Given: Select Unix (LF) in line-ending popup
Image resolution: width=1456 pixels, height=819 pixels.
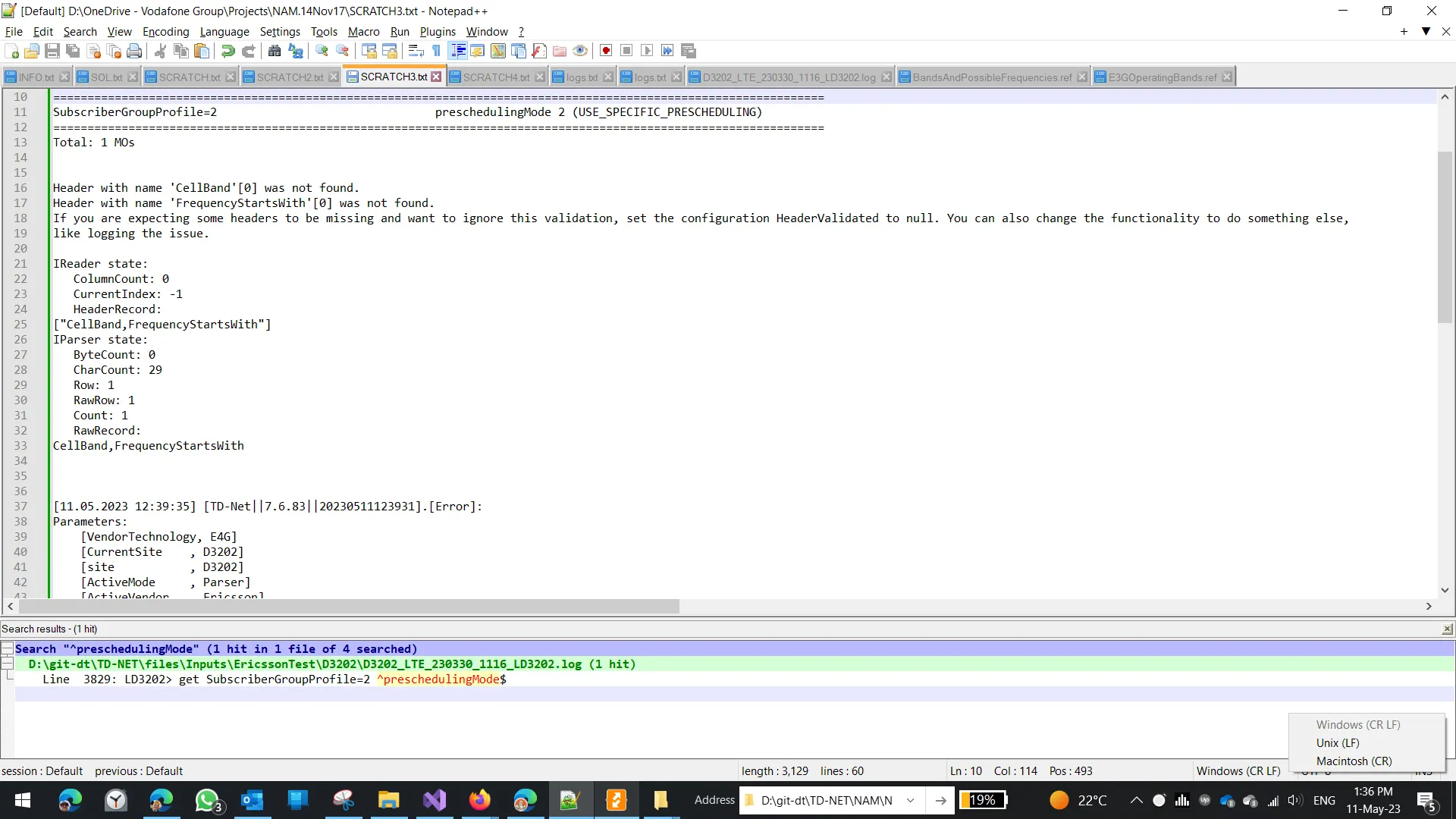Looking at the screenshot, I should 1338,743.
